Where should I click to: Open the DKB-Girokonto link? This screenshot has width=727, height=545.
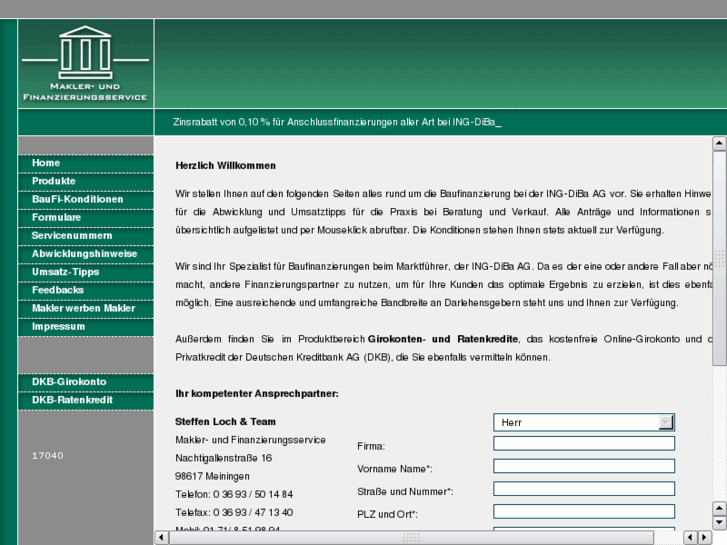86,382
